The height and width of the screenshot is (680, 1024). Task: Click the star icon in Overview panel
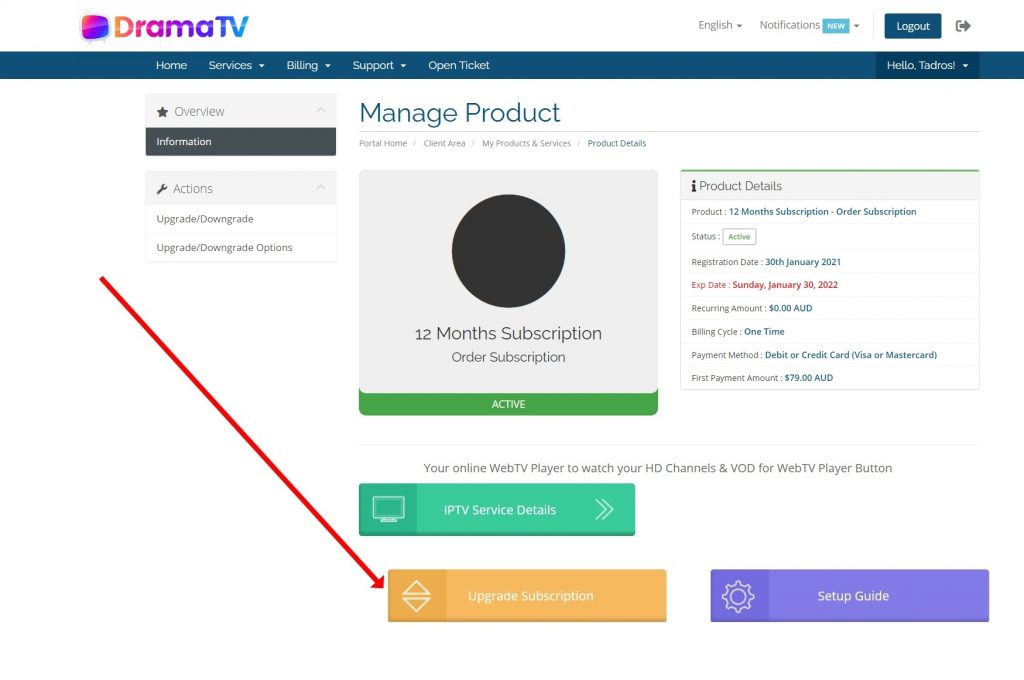(x=163, y=112)
